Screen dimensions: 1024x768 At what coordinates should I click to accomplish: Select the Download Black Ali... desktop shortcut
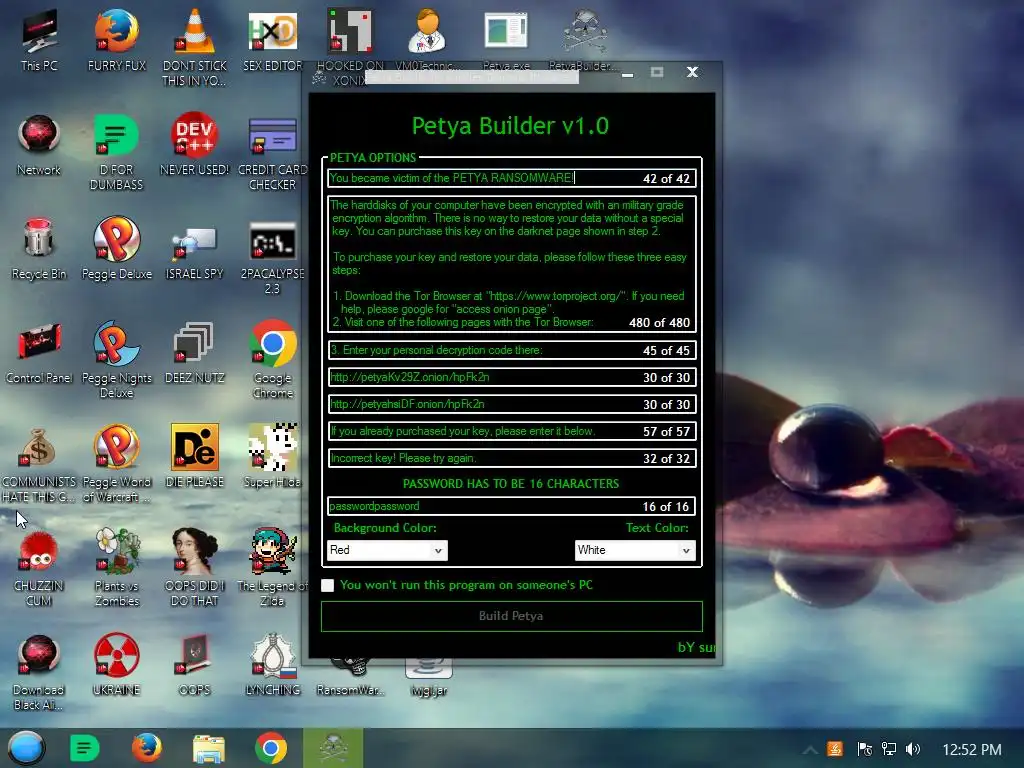click(x=39, y=672)
